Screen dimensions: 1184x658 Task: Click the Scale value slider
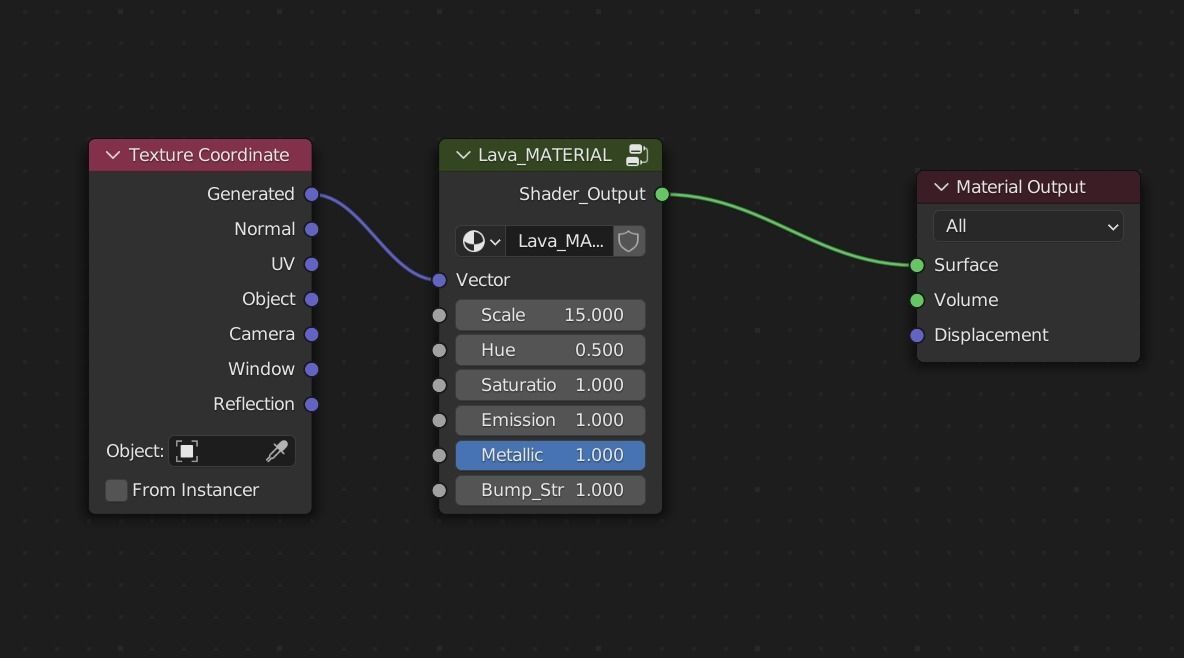550,315
